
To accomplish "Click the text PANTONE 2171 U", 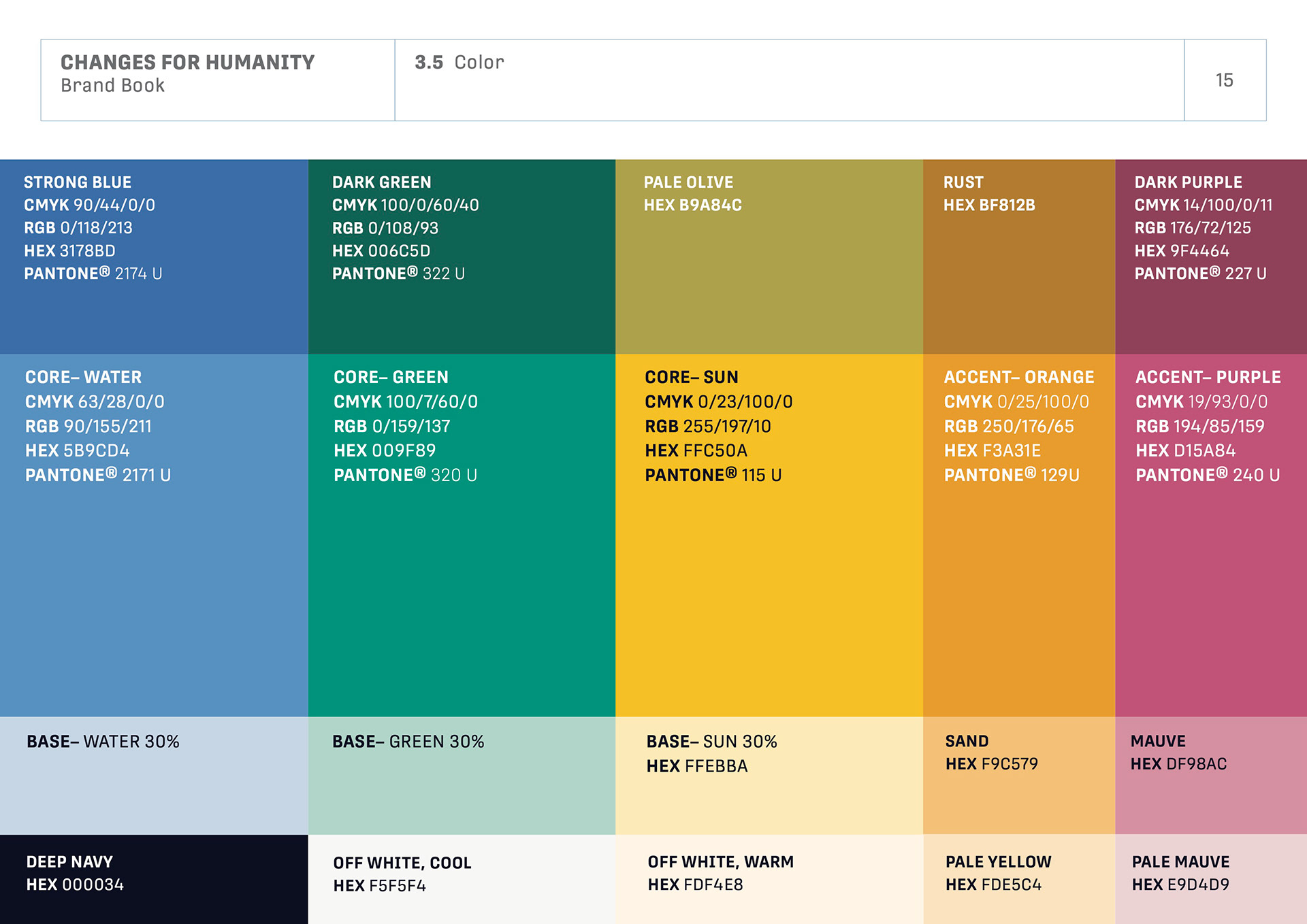I will tap(98, 476).
